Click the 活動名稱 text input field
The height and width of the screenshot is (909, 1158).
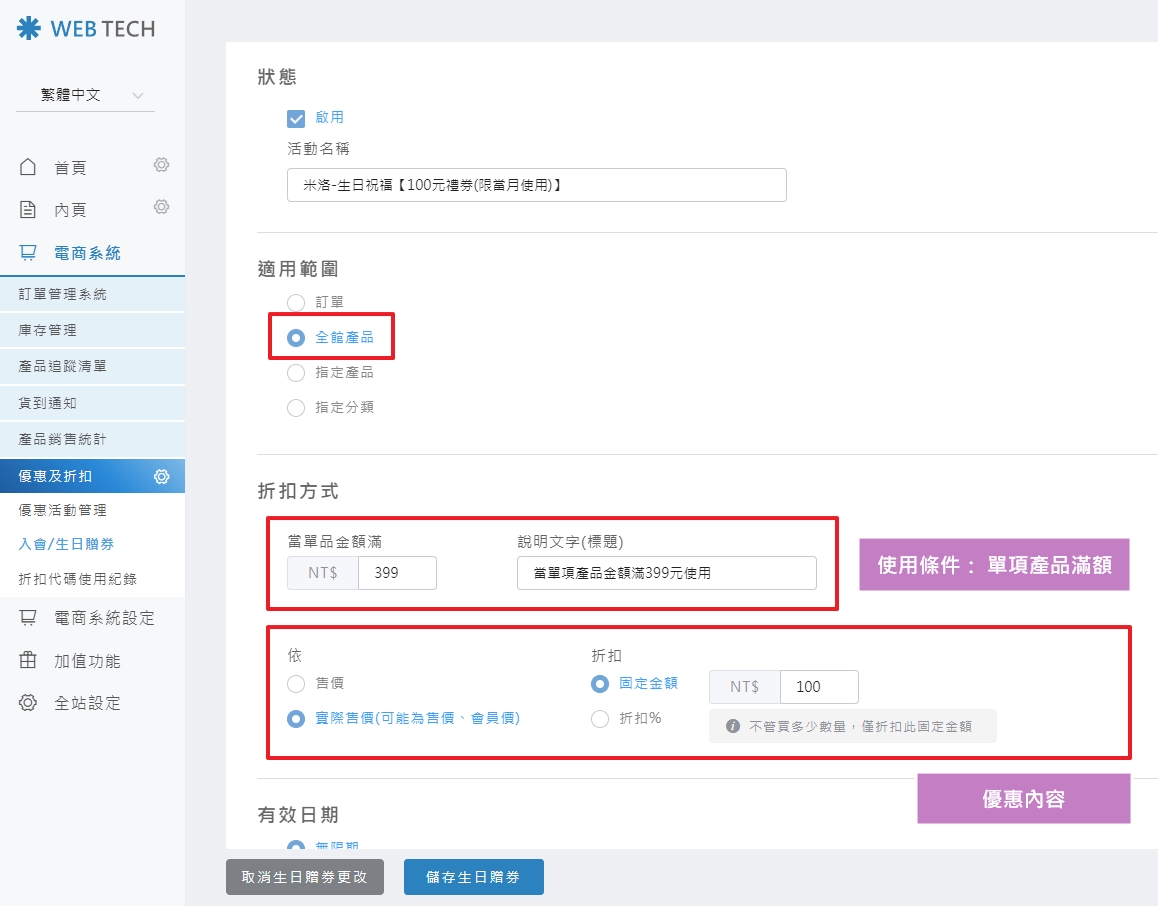(536, 185)
